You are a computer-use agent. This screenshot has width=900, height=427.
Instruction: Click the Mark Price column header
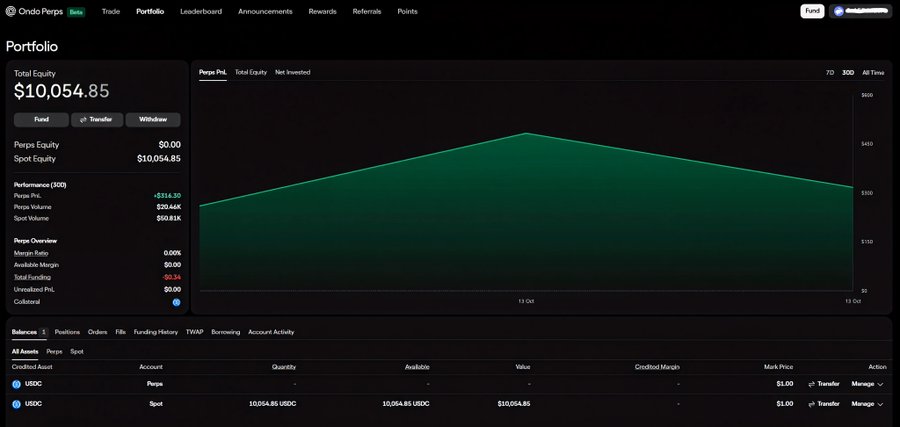click(779, 367)
